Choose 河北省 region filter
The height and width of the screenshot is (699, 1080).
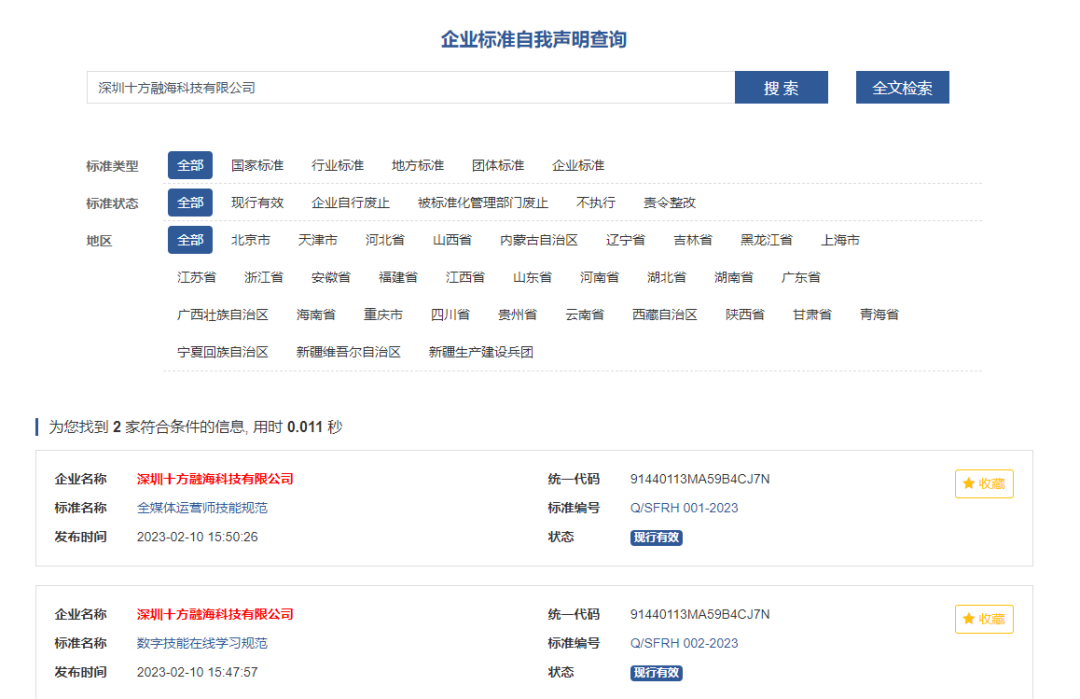tap(385, 240)
